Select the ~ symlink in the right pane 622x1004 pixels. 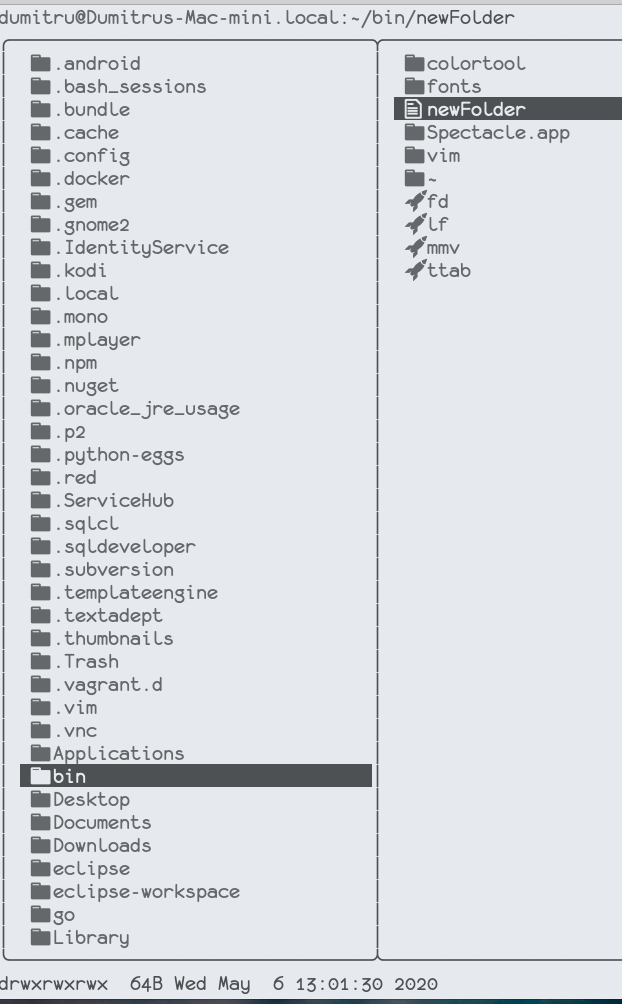point(422,178)
